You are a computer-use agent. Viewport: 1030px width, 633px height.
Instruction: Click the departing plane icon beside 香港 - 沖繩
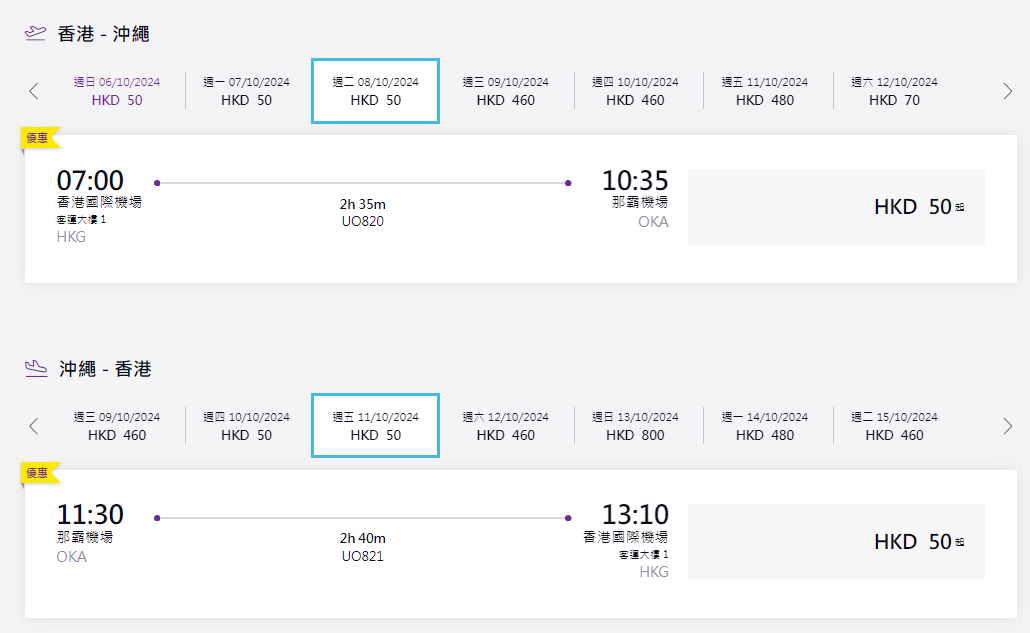[x=36, y=33]
